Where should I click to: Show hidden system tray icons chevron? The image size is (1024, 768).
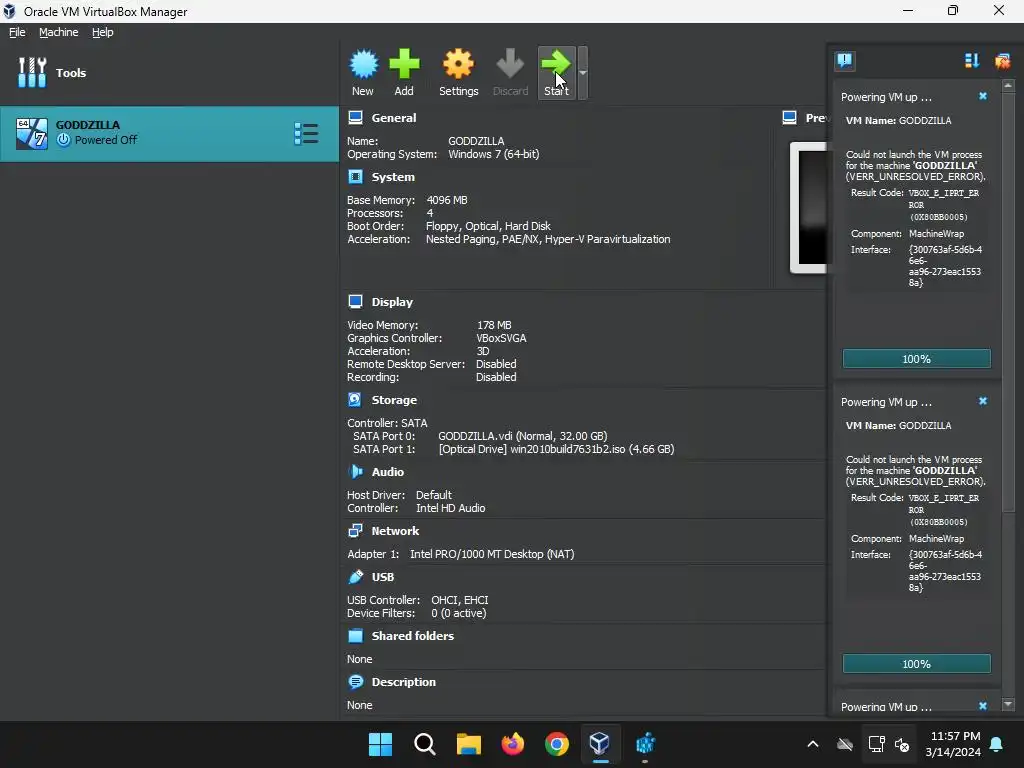pyautogui.click(x=812, y=743)
